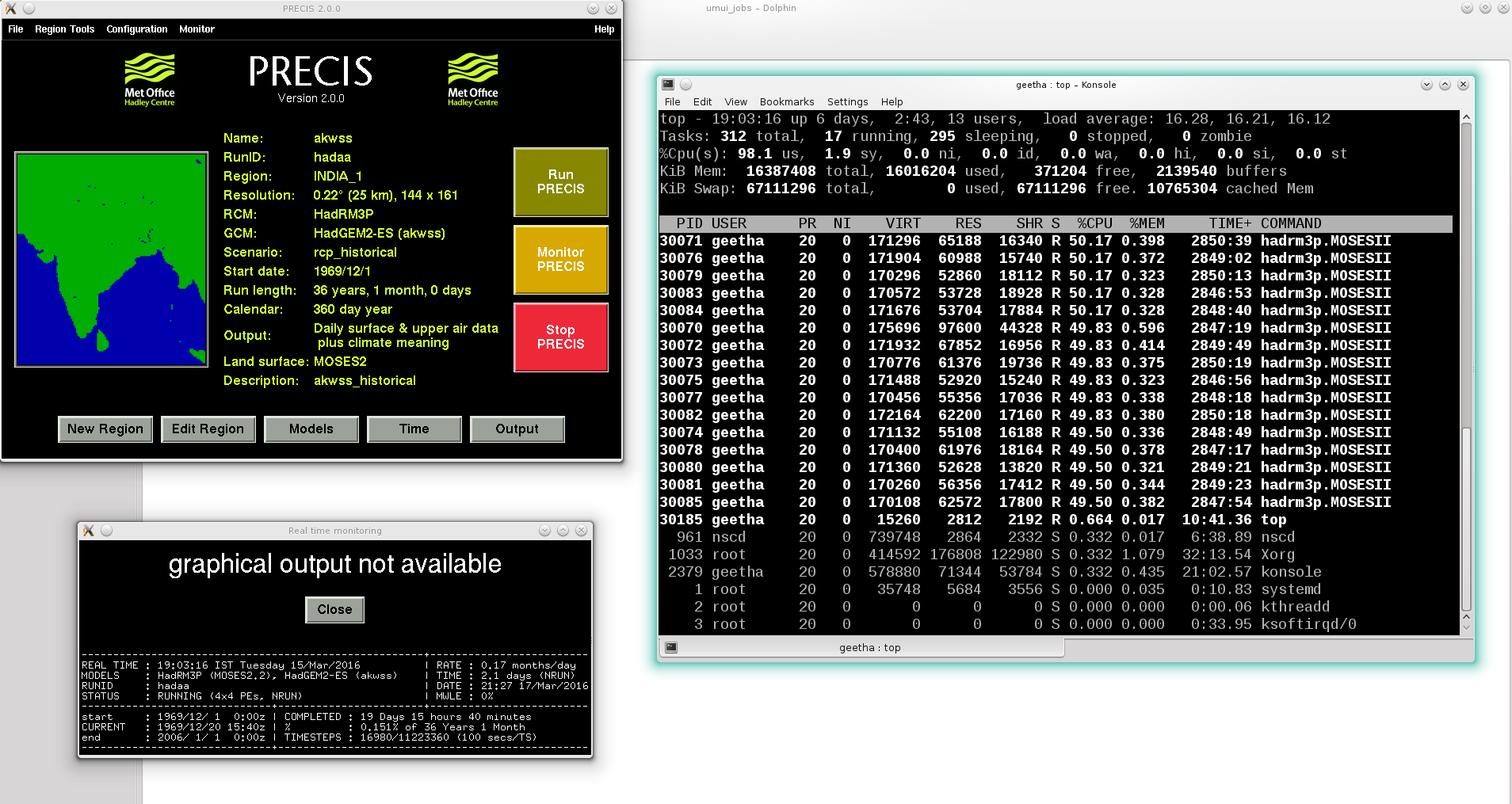Toggle the pin button on PRECIS title bar
The image size is (1512, 804).
point(29,9)
